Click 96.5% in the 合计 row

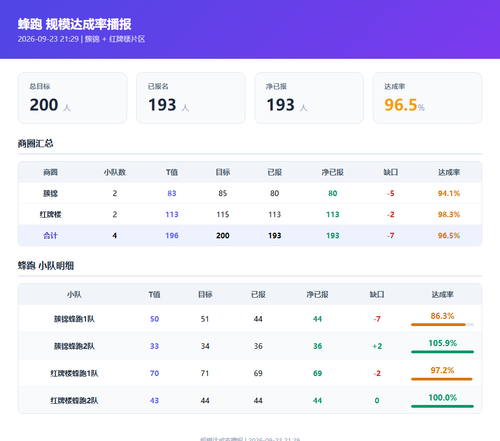[x=449, y=236]
